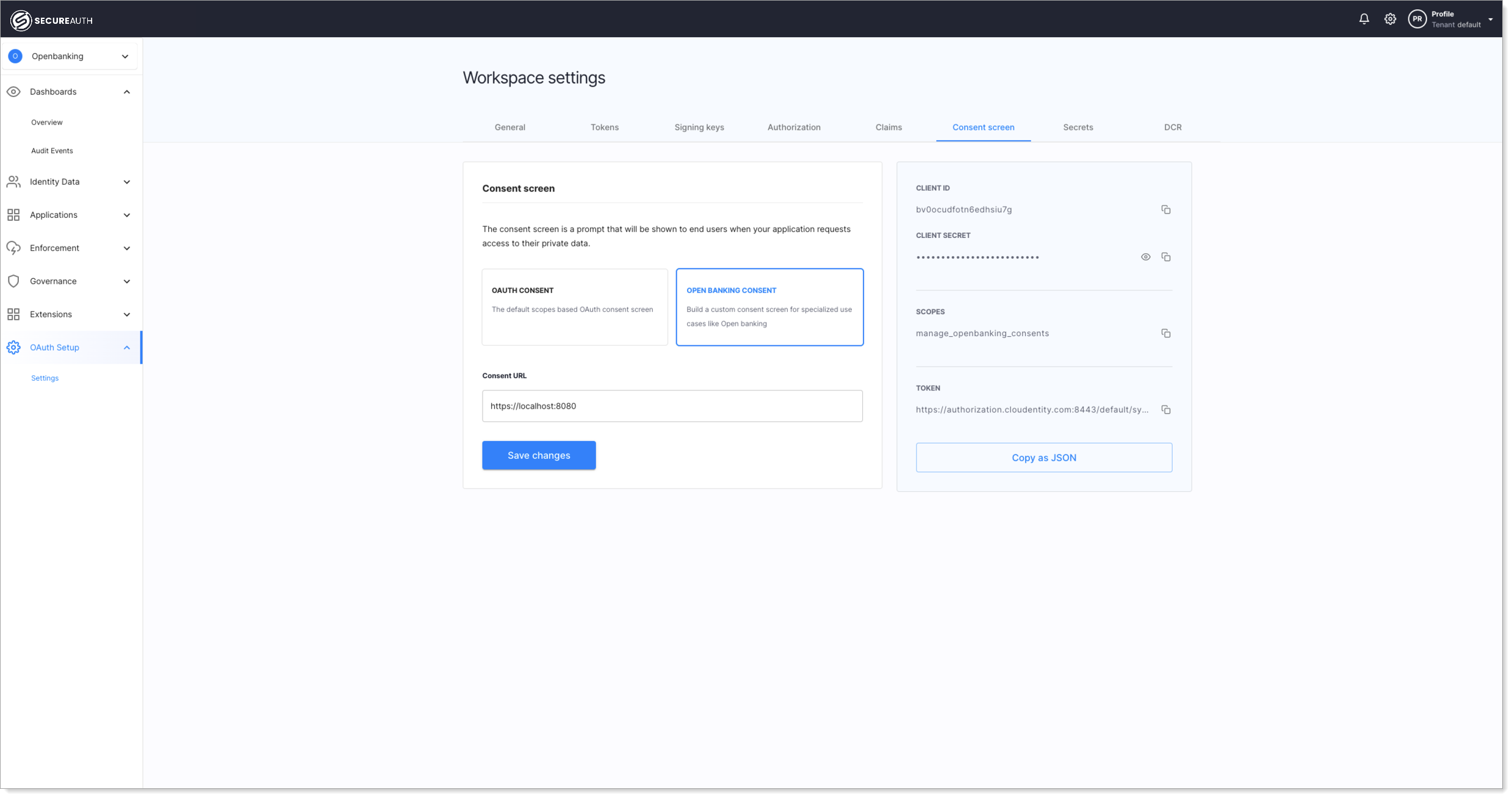This screenshot has width=1512, height=798.
Task: Copy the token URL
Action: coord(1165,409)
